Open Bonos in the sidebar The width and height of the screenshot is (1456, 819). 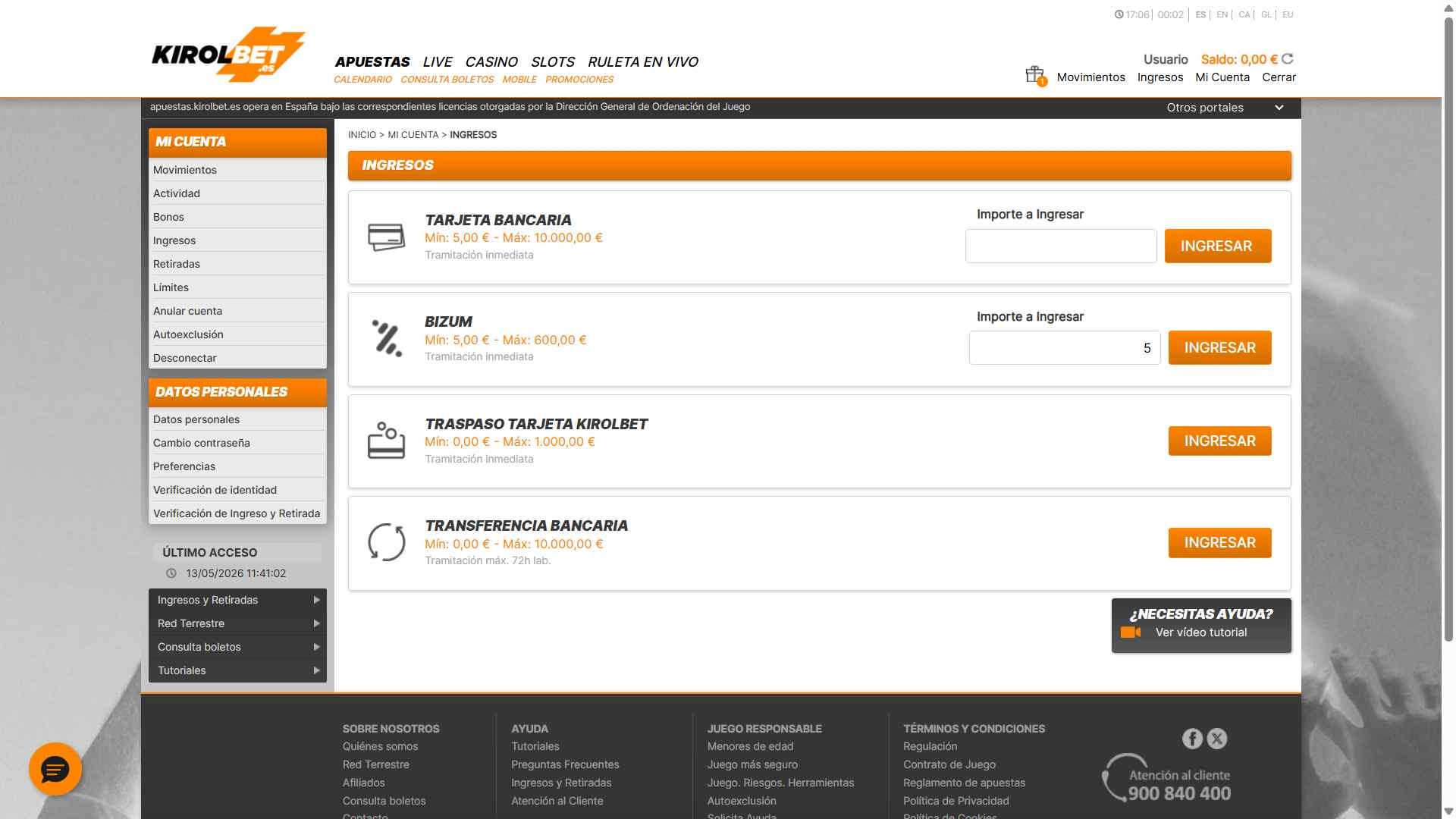[237, 217]
